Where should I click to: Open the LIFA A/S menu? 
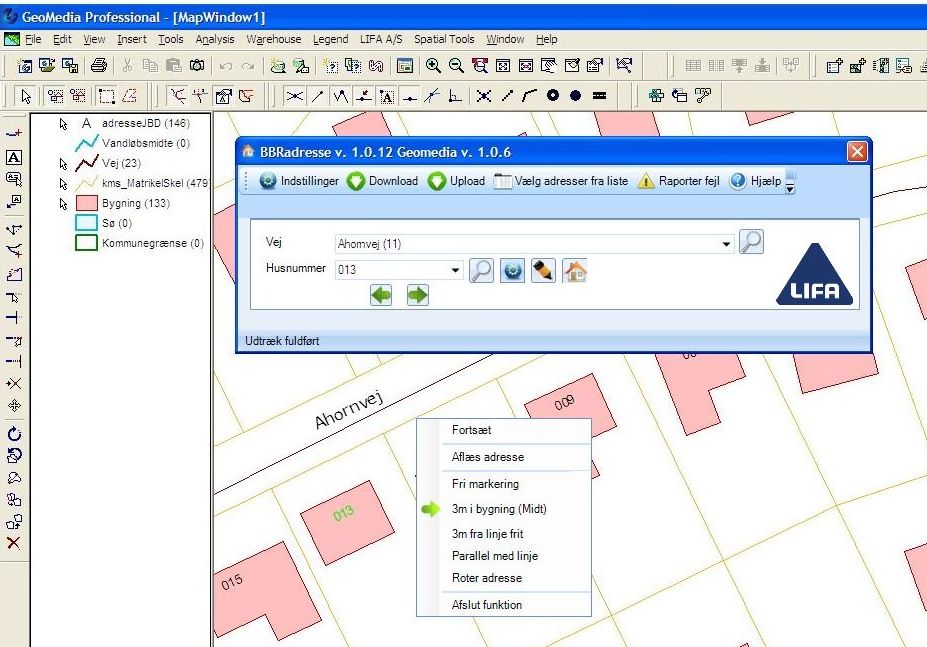coord(381,39)
